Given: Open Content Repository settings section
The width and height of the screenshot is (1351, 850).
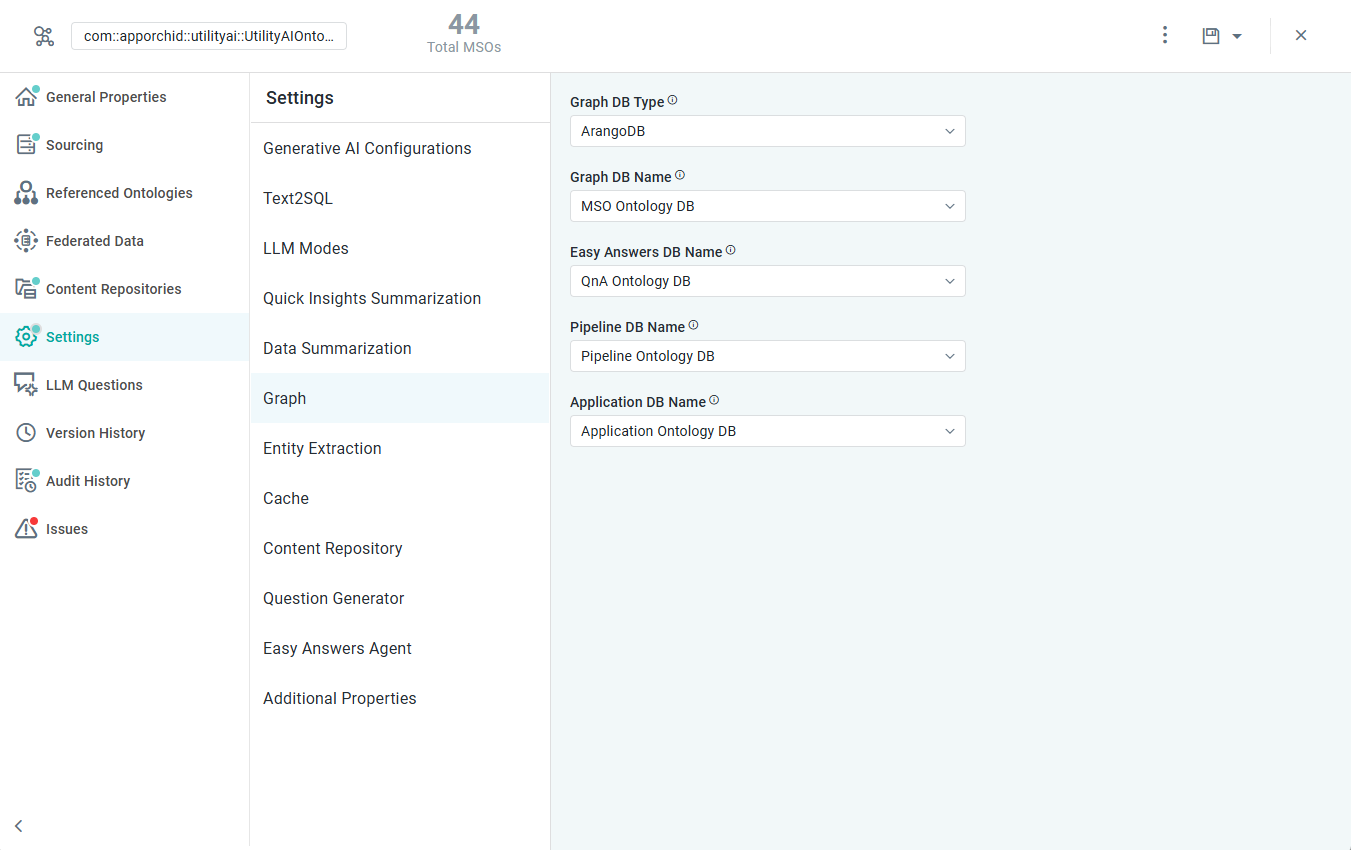Looking at the screenshot, I should click(400, 548).
